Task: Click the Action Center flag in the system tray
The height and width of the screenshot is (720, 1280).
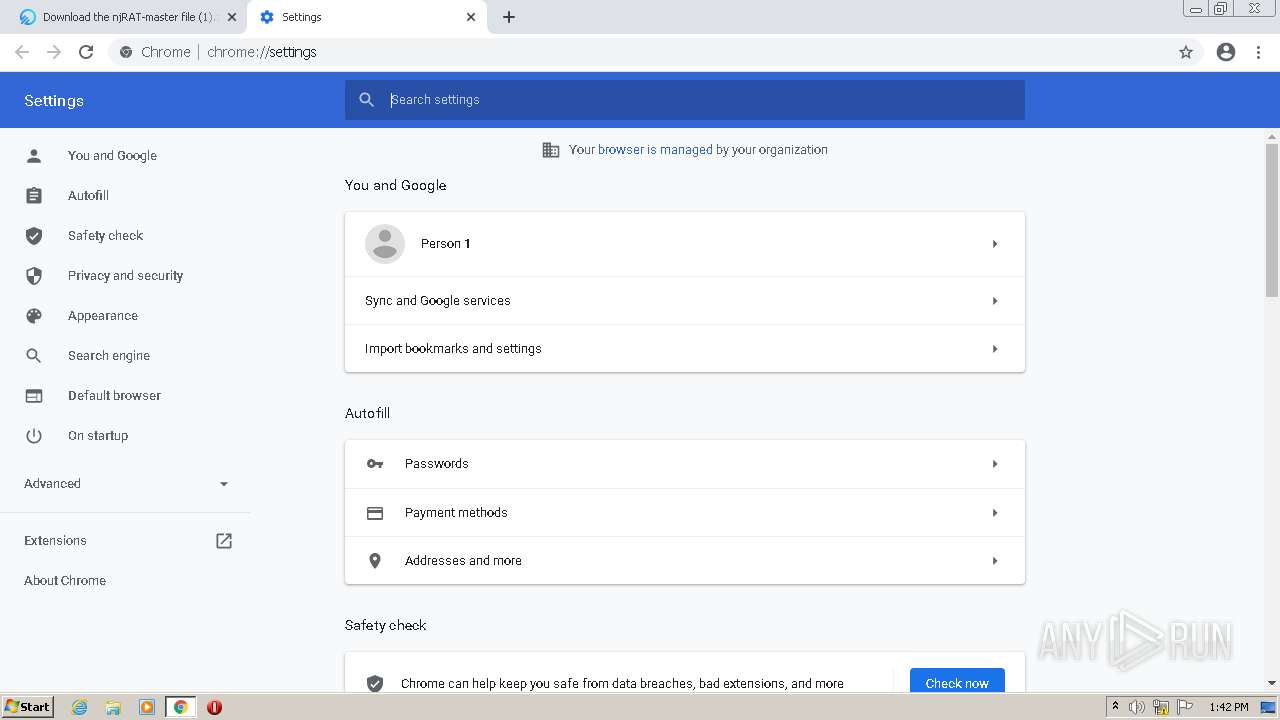Action: point(1185,707)
